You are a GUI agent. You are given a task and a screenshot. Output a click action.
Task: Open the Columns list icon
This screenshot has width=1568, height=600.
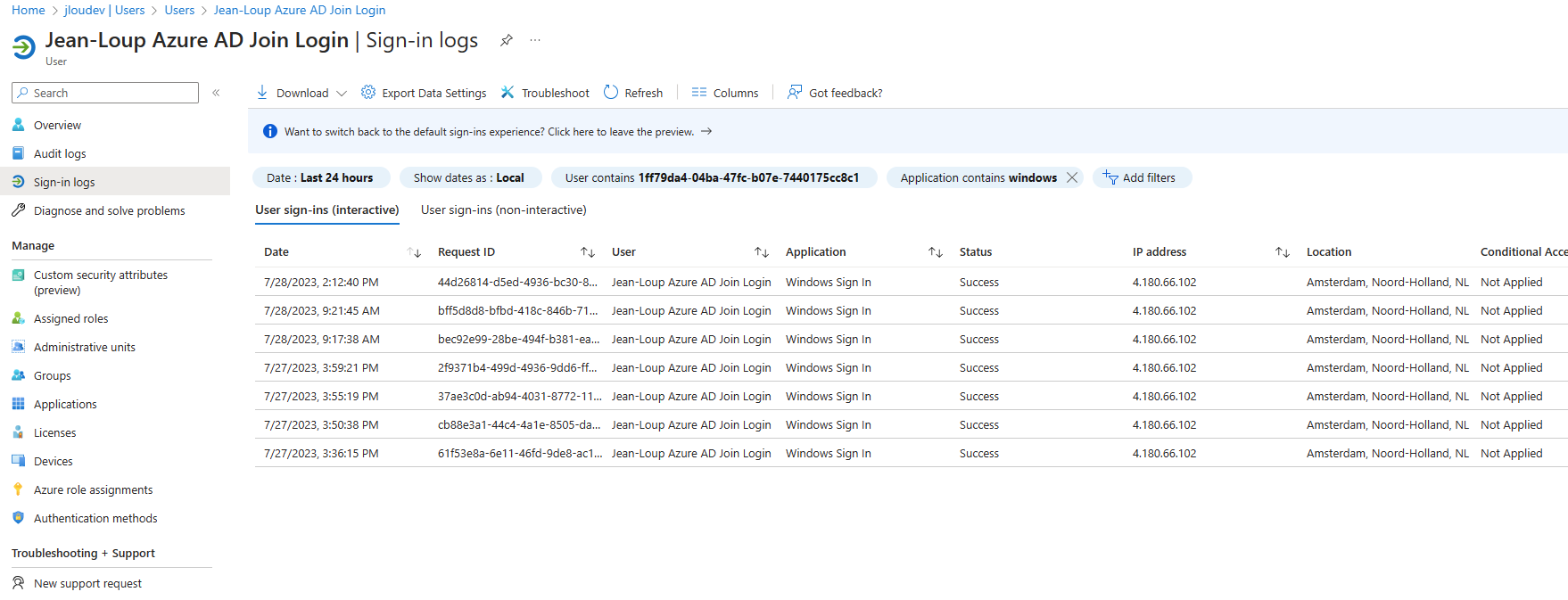(x=699, y=92)
